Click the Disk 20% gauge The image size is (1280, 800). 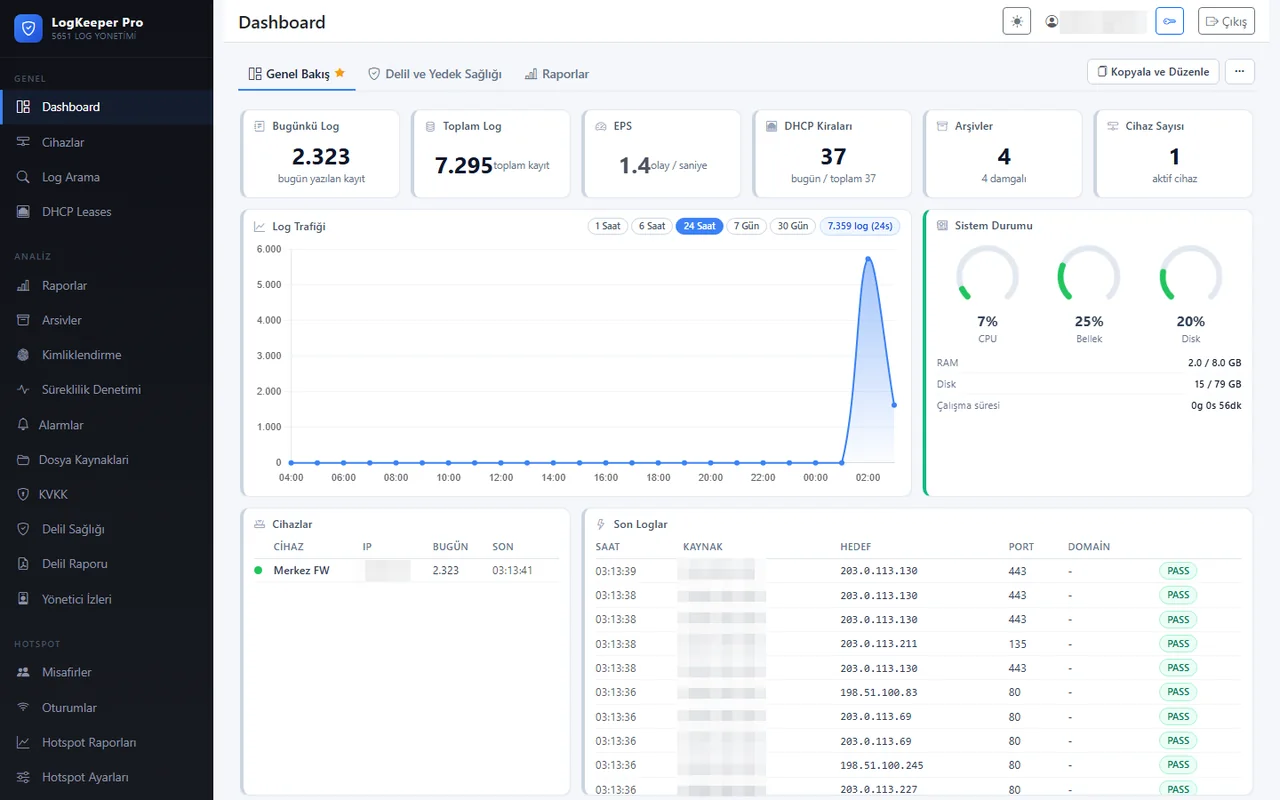click(x=1190, y=276)
